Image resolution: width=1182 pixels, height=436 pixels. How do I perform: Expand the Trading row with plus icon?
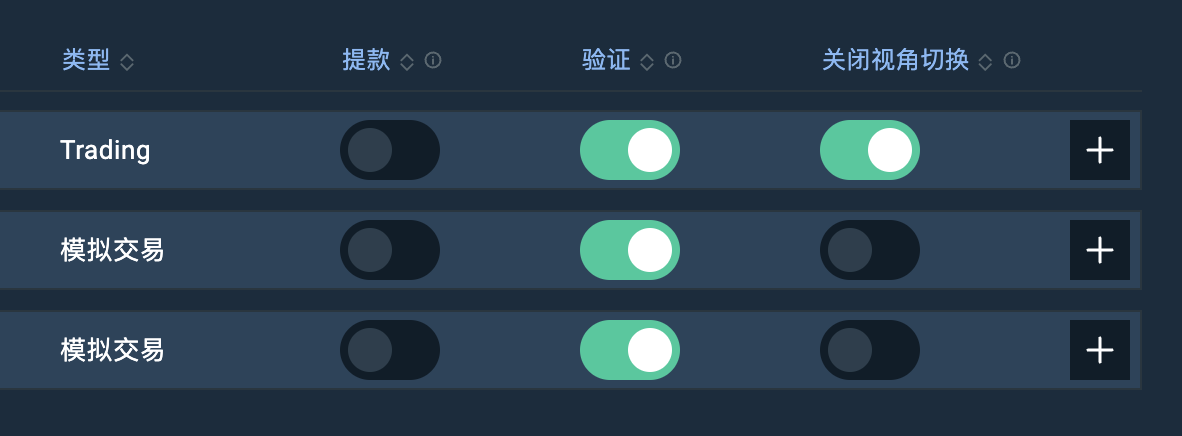(1100, 150)
